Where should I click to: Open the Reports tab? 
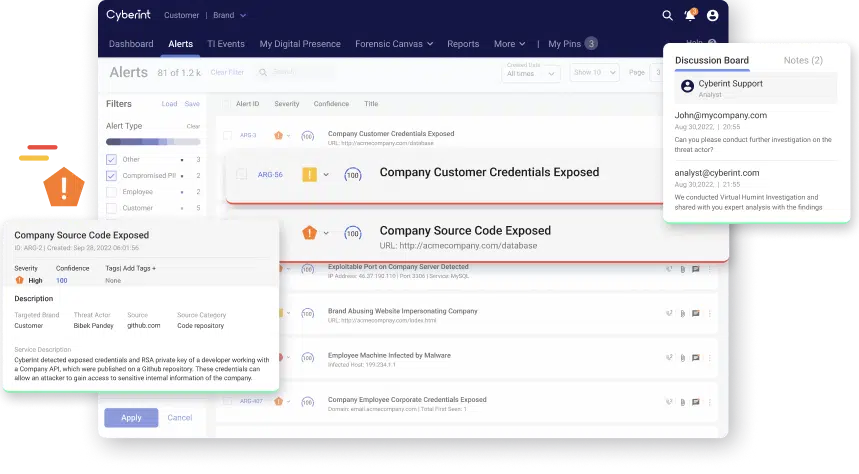coord(463,44)
